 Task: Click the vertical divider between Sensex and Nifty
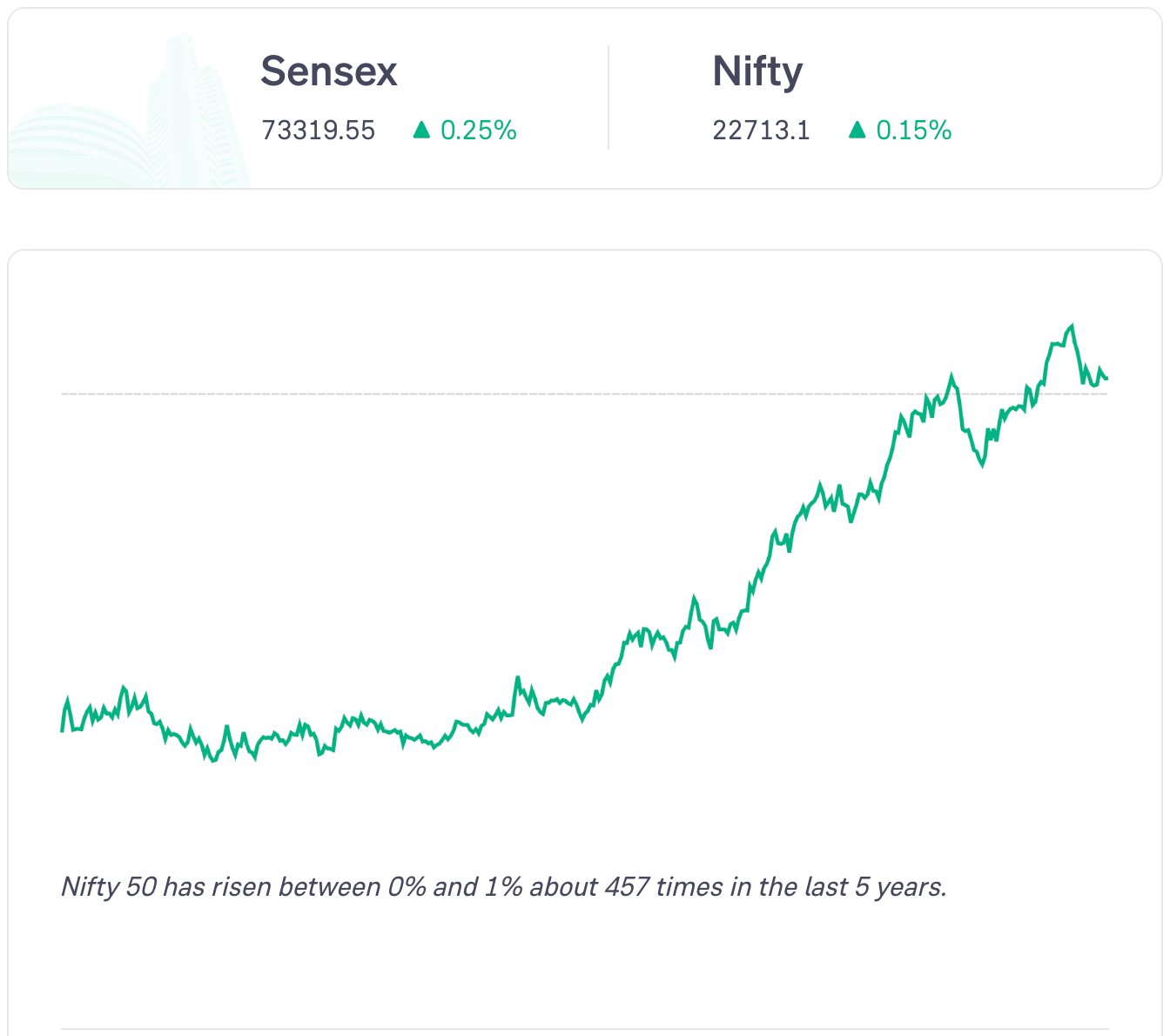pyautogui.click(x=609, y=98)
